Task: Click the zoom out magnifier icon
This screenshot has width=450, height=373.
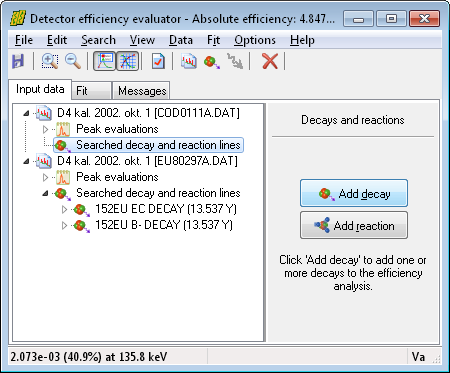Action: click(73, 61)
